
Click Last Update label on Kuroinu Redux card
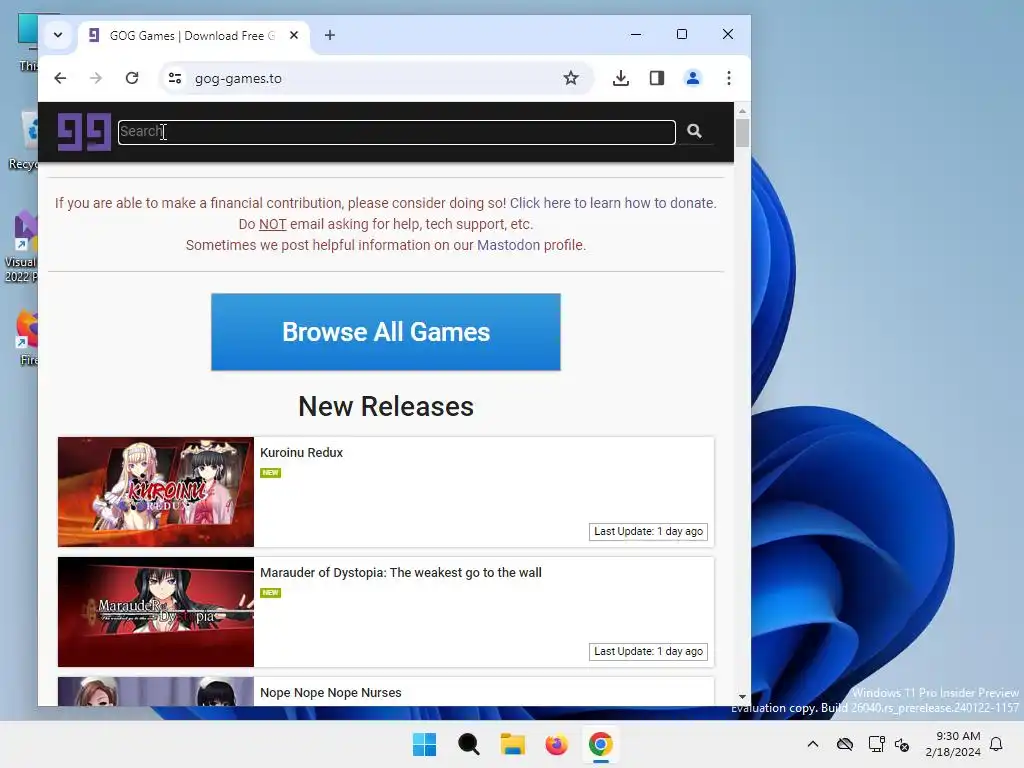point(648,532)
